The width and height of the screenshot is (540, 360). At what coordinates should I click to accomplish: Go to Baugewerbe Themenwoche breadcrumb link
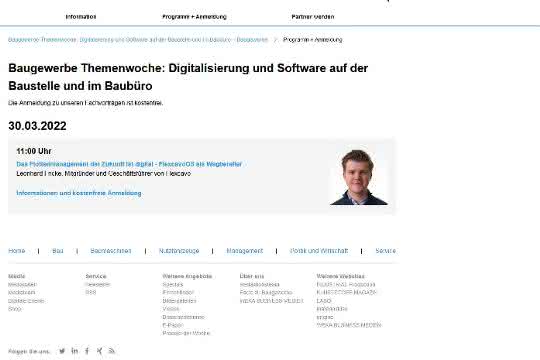[138, 40]
